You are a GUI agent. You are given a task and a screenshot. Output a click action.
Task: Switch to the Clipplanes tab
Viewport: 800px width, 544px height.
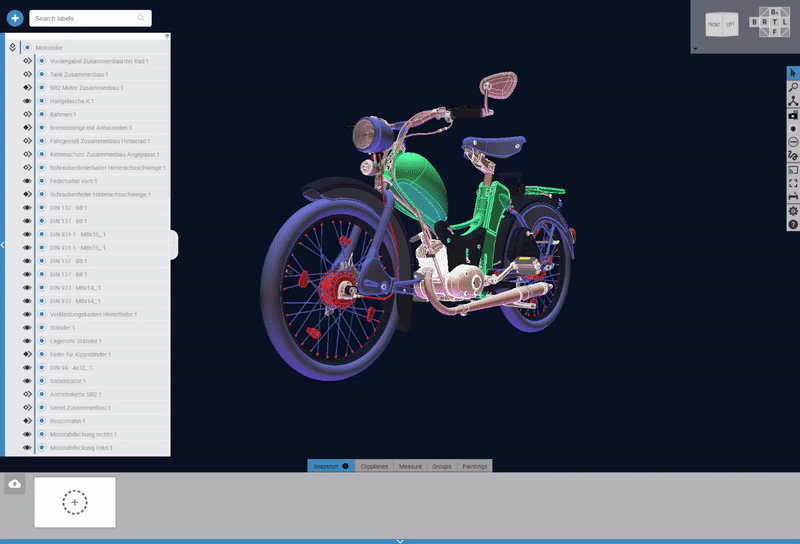374,466
